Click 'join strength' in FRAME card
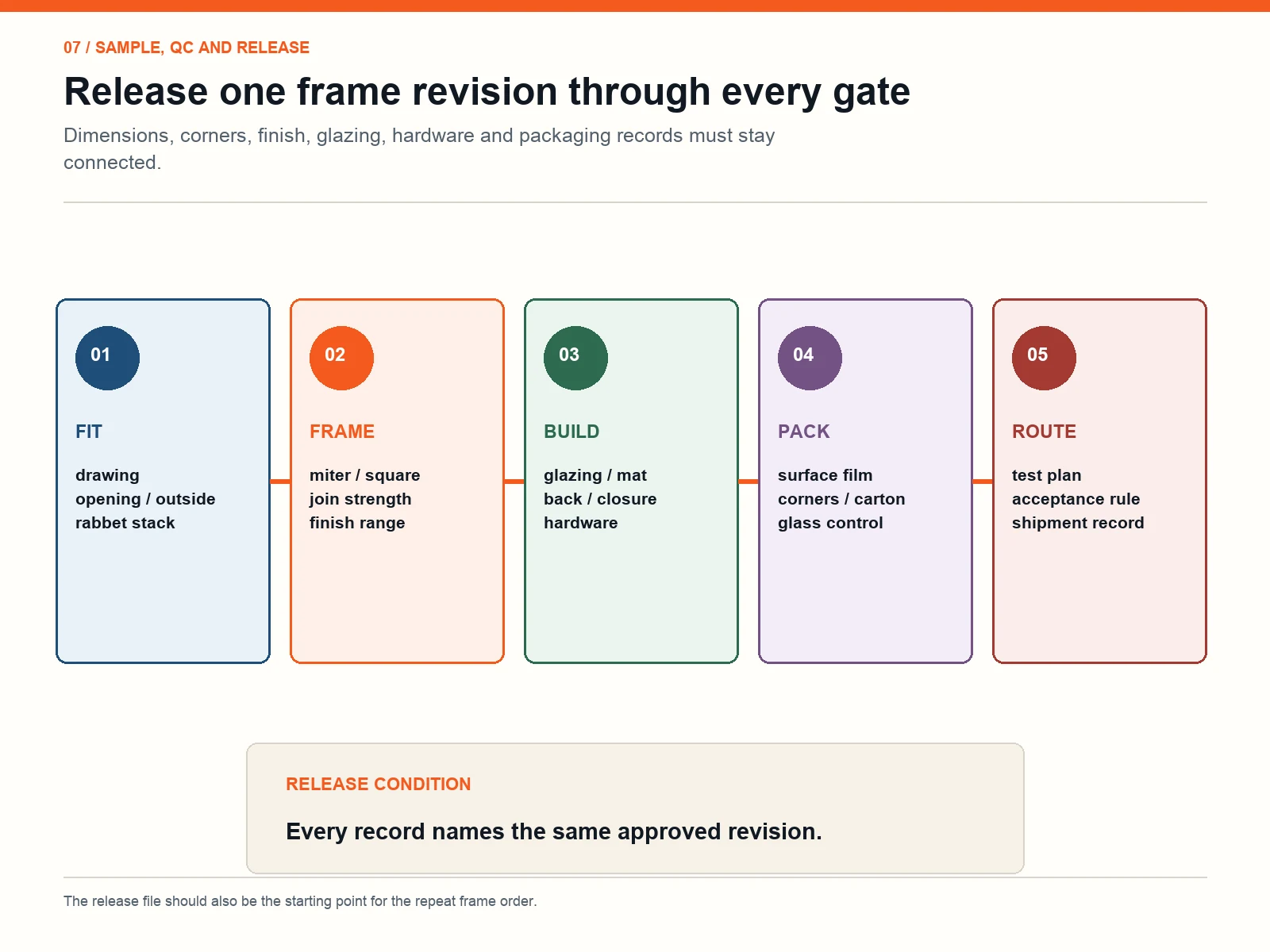The image size is (1270, 952). (360, 500)
